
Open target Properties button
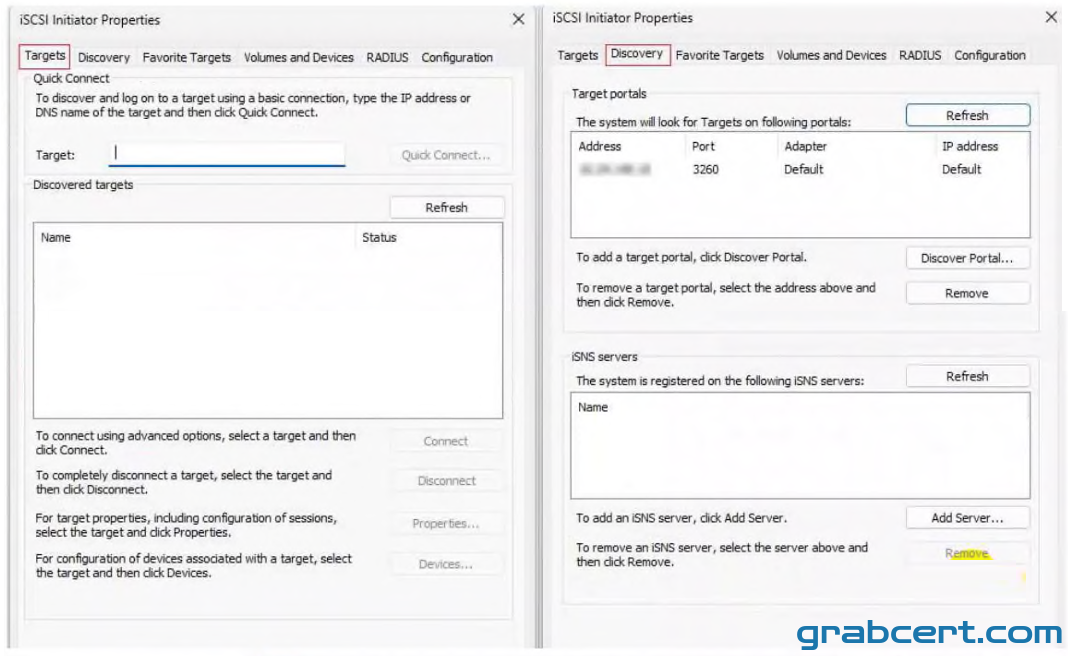445,524
